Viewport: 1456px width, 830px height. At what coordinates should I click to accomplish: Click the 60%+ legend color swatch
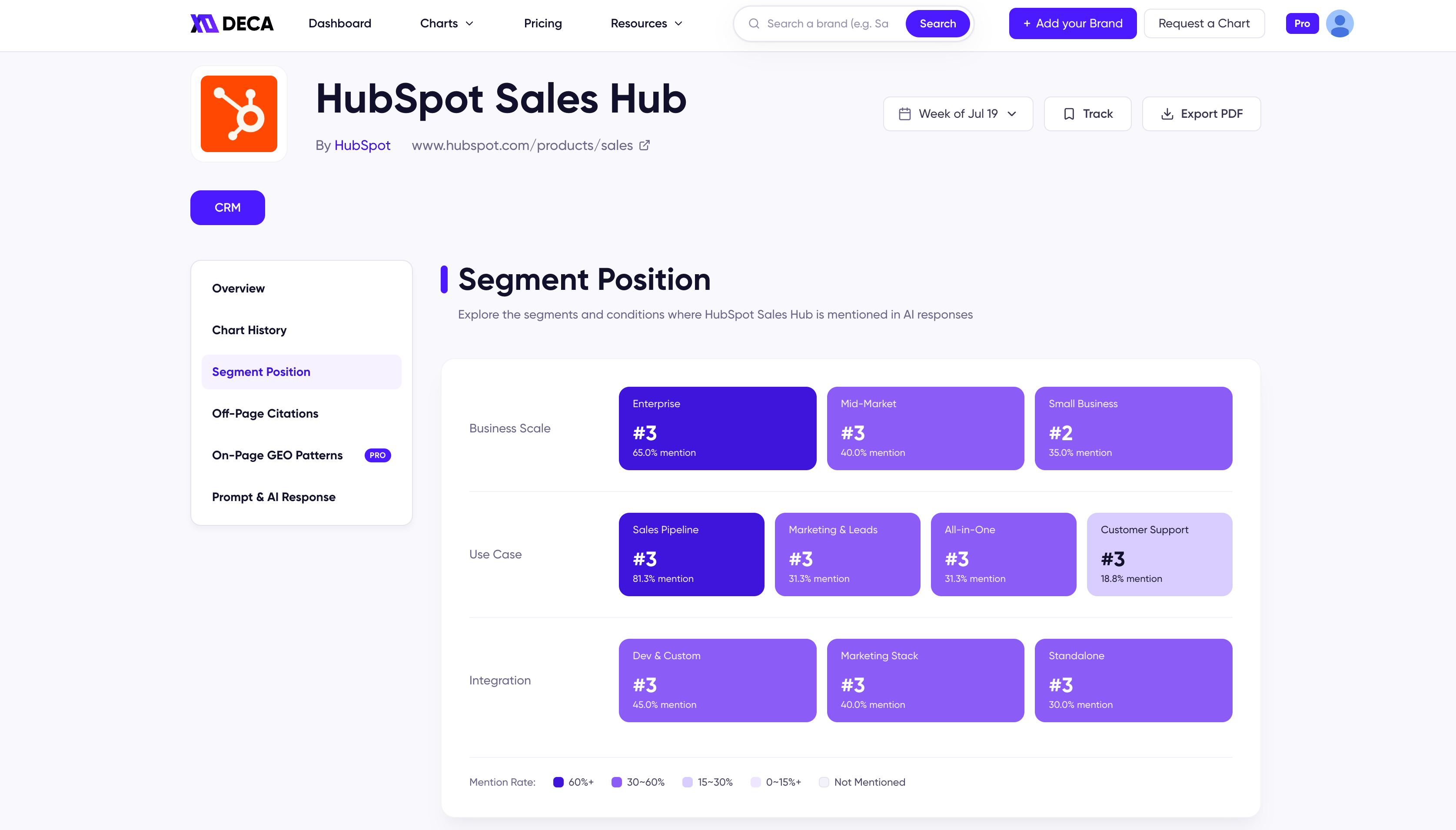(558, 782)
